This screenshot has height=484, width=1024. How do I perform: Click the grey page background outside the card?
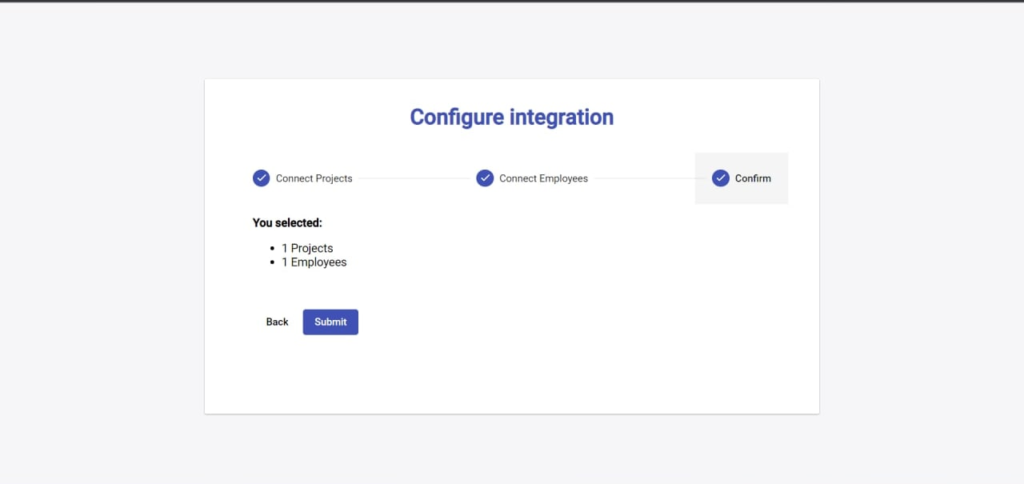pyautogui.click(x=100, y=250)
